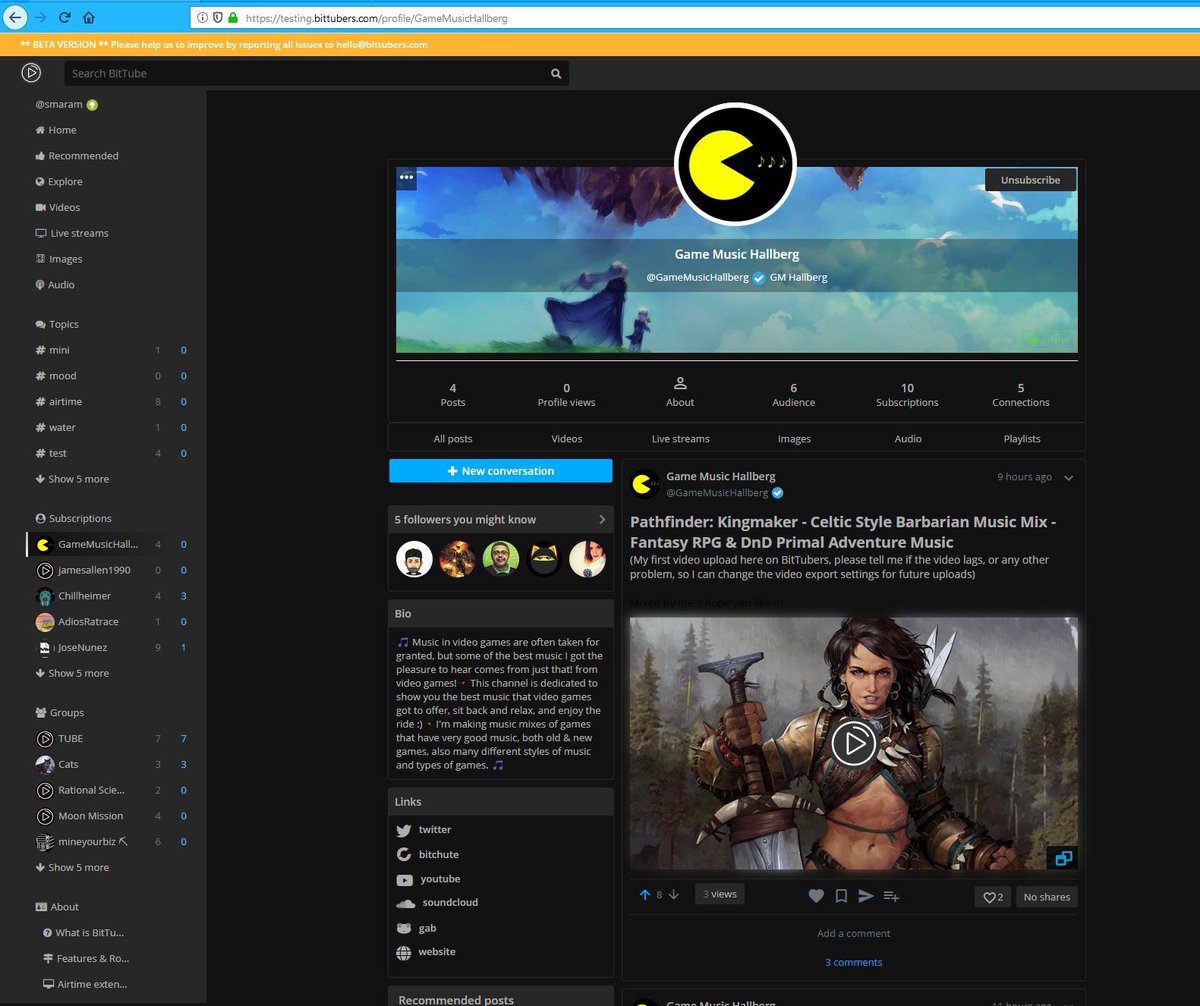Play the Pathfinder video
The width and height of the screenshot is (1200, 1006).
click(853, 743)
